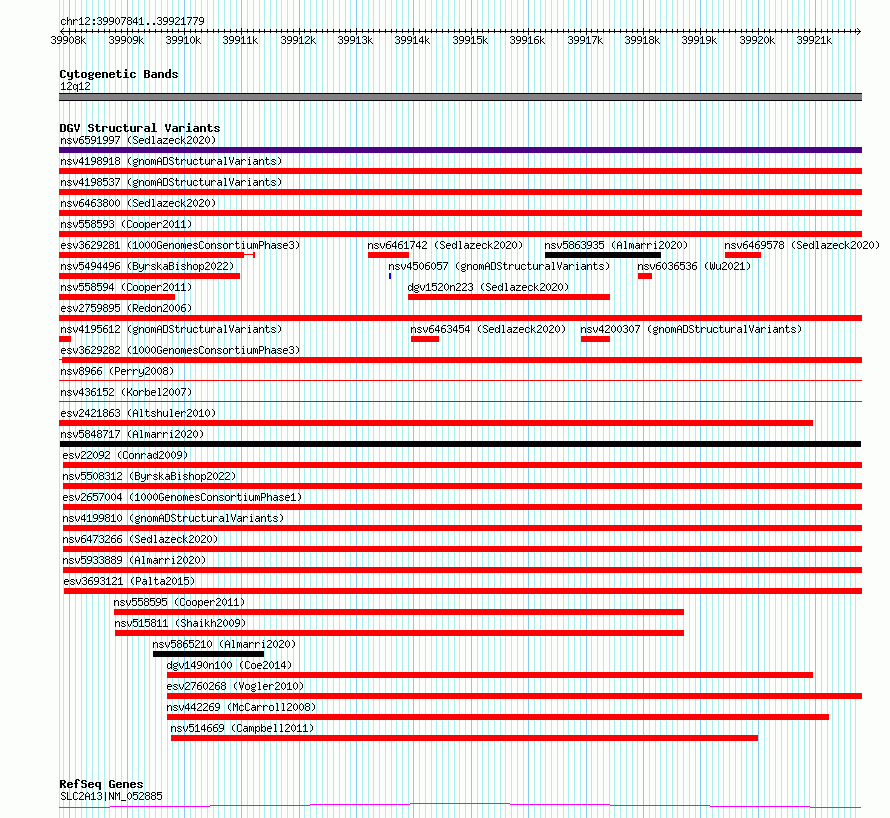Click esv22092 (Conrad2009) label
The image size is (890, 818).
click(125, 455)
